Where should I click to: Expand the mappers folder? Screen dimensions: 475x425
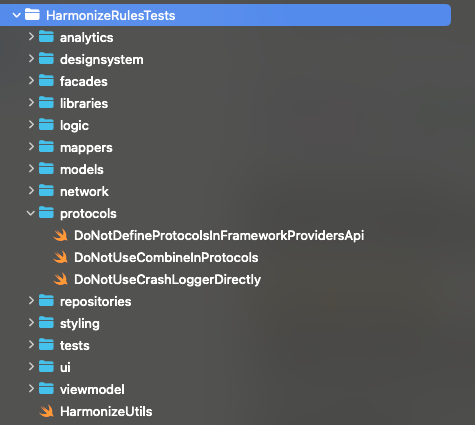(x=31, y=147)
